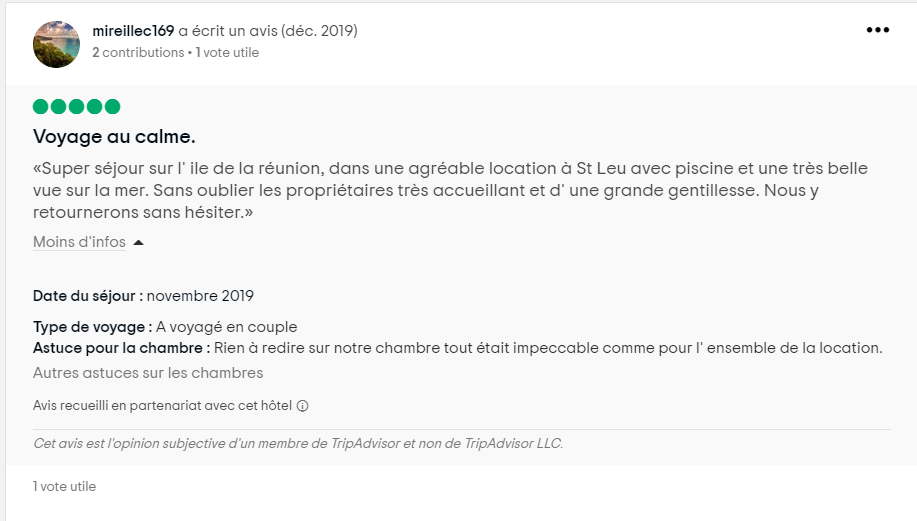Click the "Avis recueilli en partenariat" text
917x521 pixels.
162,406
